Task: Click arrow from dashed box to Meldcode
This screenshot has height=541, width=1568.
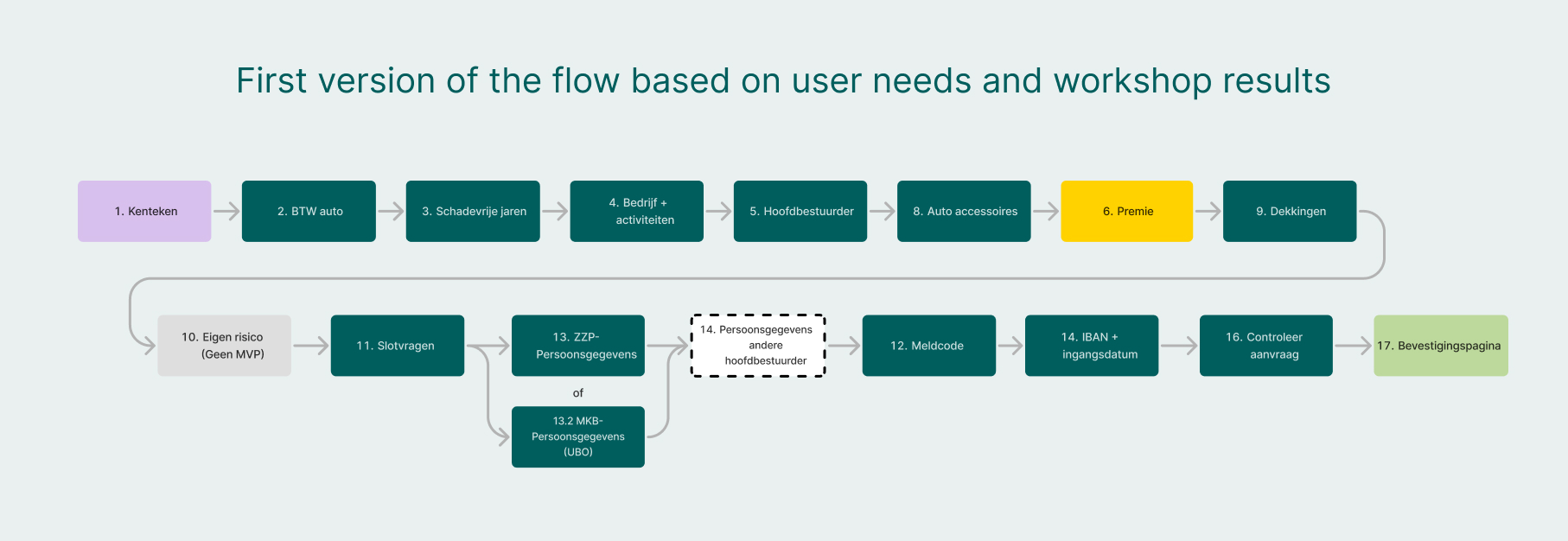Action: [x=845, y=346]
